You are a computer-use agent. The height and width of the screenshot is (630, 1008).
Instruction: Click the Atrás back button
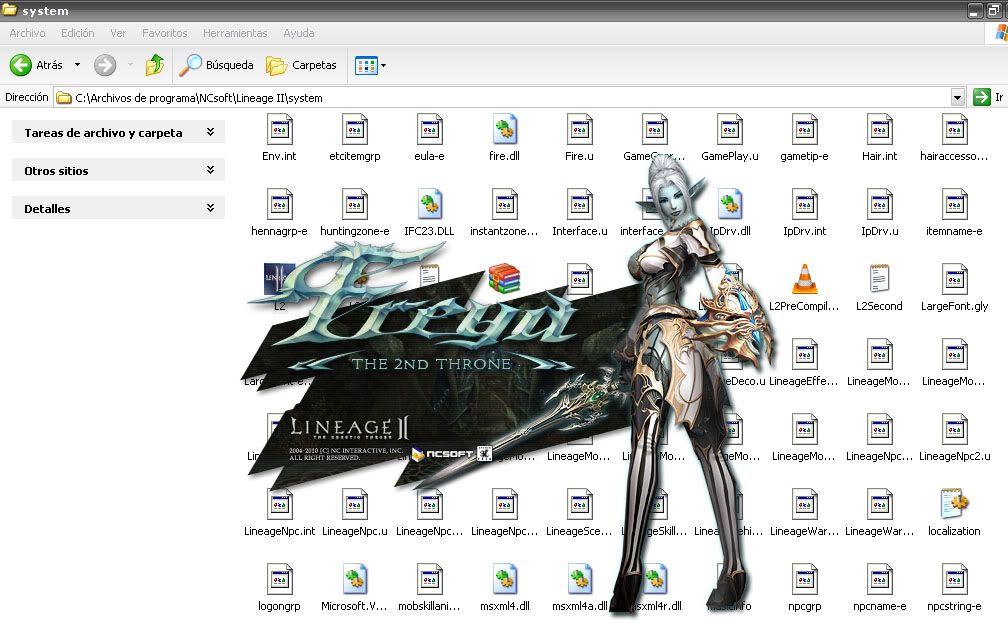click(x=37, y=65)
